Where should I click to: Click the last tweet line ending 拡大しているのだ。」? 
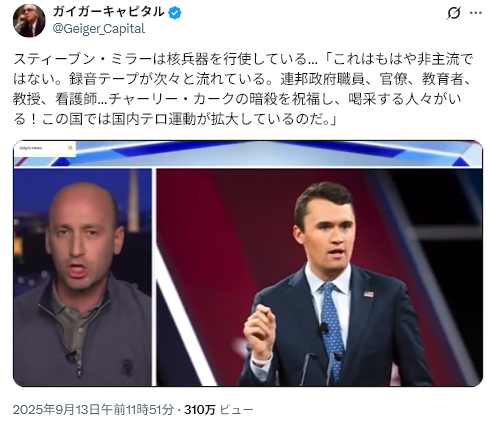(175, 119)
